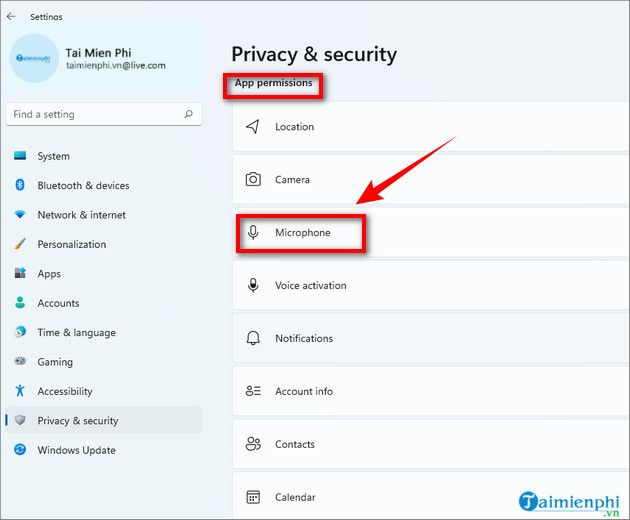630x520 pixels.
Task: Click the search magnifier icon
Action: [x=188, y=114]
